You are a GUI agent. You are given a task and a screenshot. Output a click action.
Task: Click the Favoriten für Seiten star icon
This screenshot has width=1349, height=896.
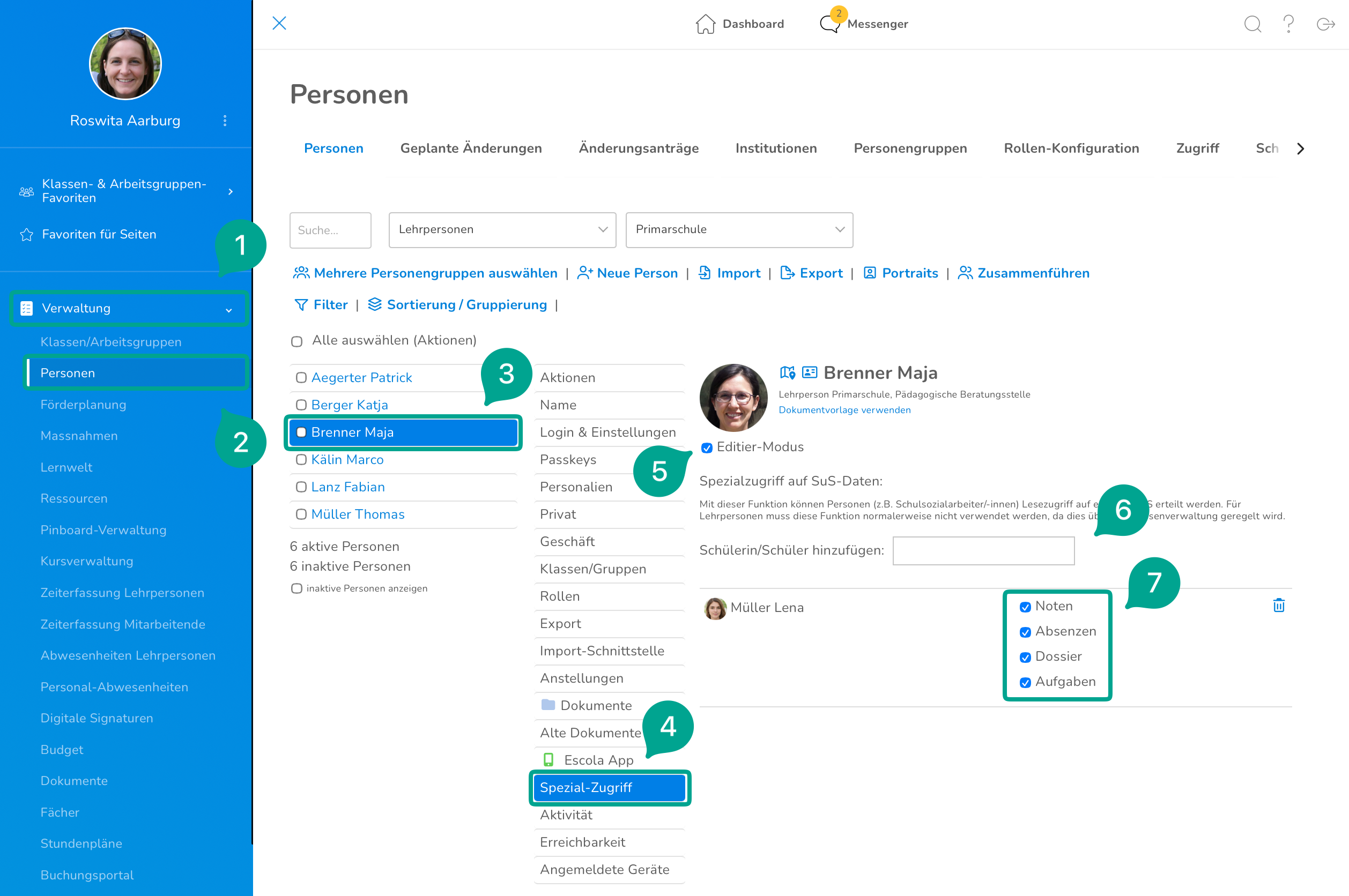(26, 235)
